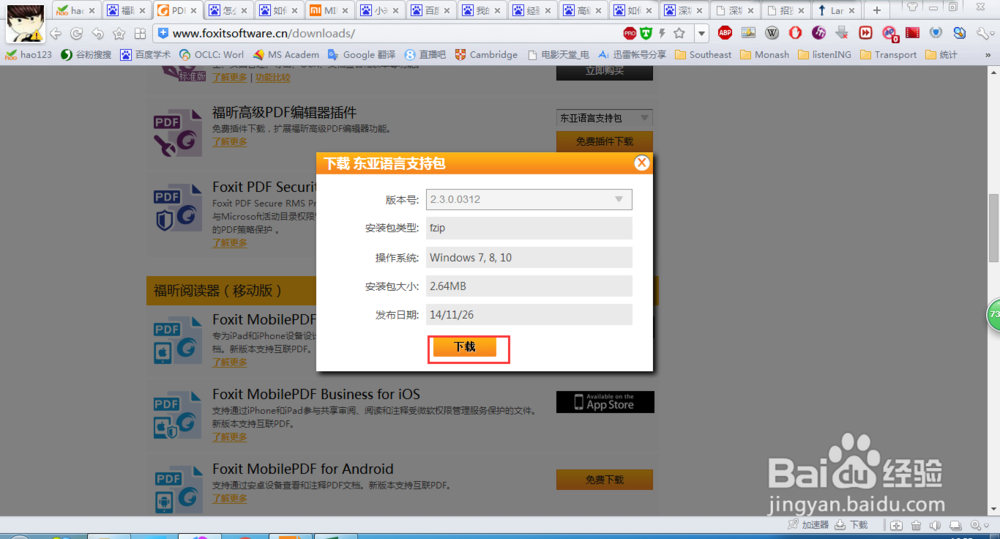This screenshot has height=539, width=1000.
Task: Switch to the 'hao' tab
Action: click(75, 10)
